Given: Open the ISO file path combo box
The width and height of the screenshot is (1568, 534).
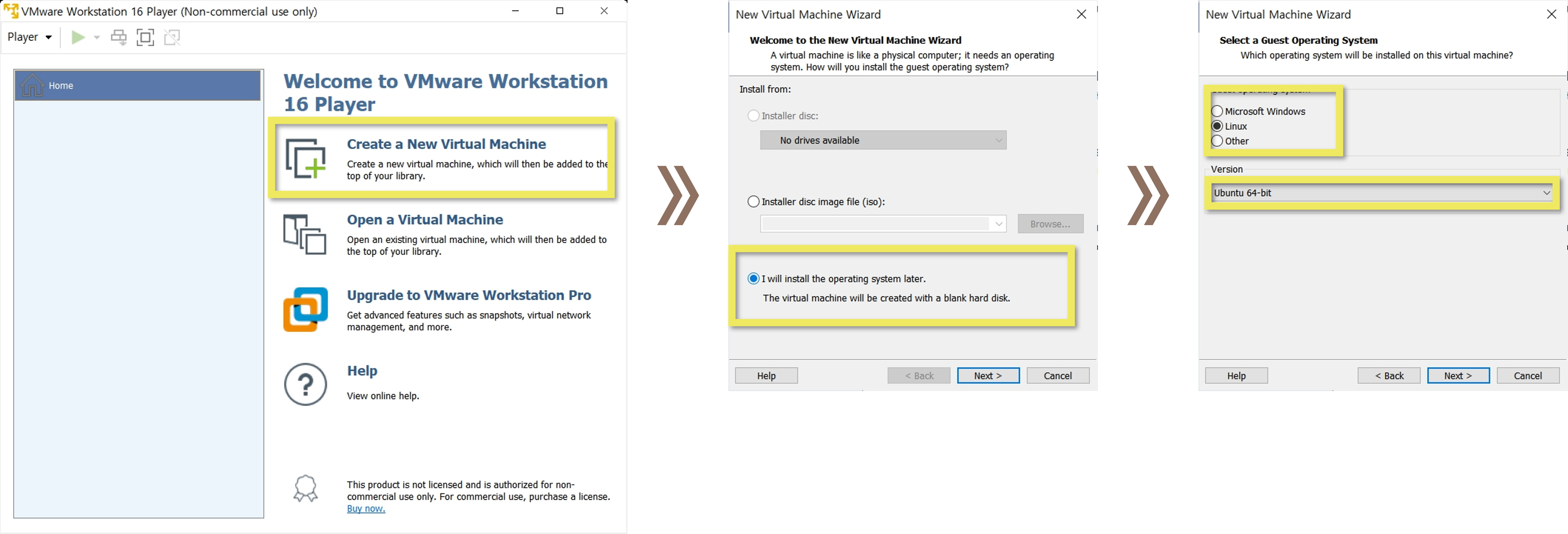Looking at the screenshot, I should coord(883,224).
